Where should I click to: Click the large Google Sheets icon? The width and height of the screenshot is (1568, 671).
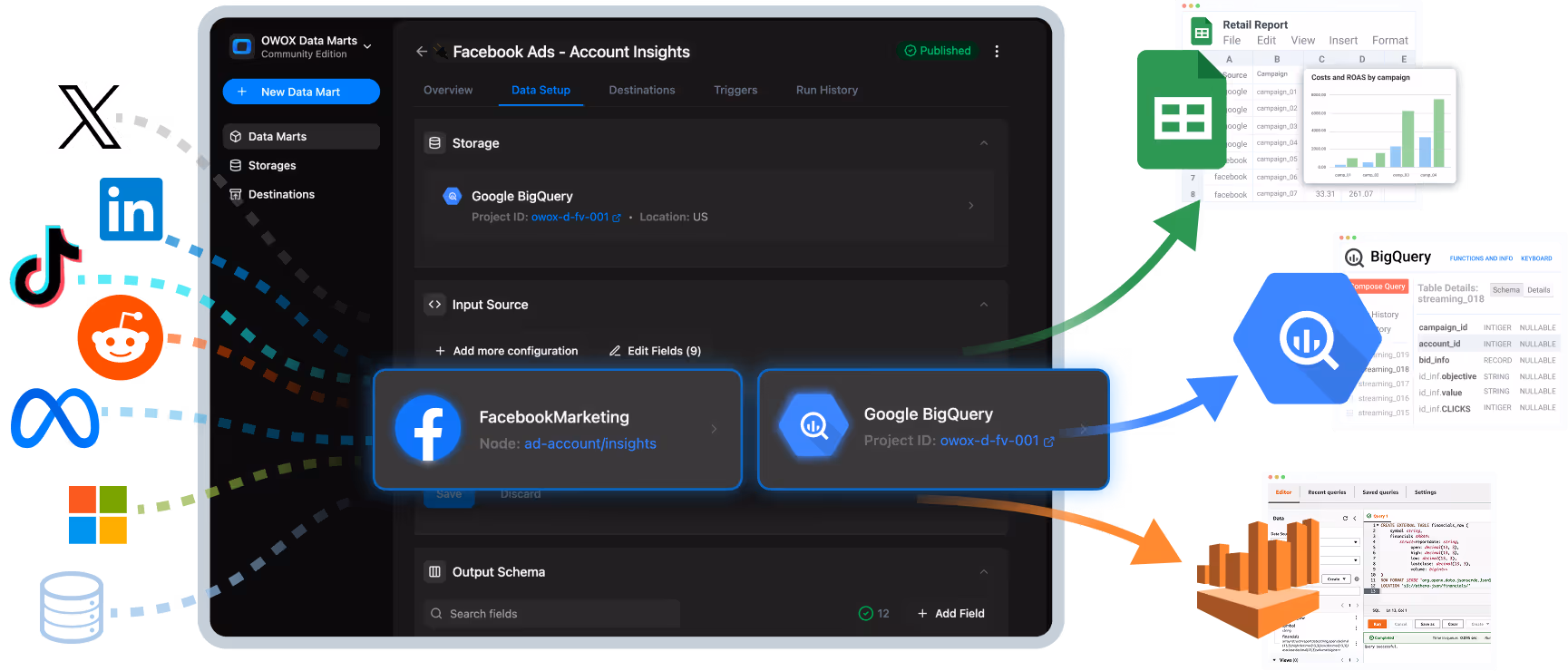point(1183,110)
